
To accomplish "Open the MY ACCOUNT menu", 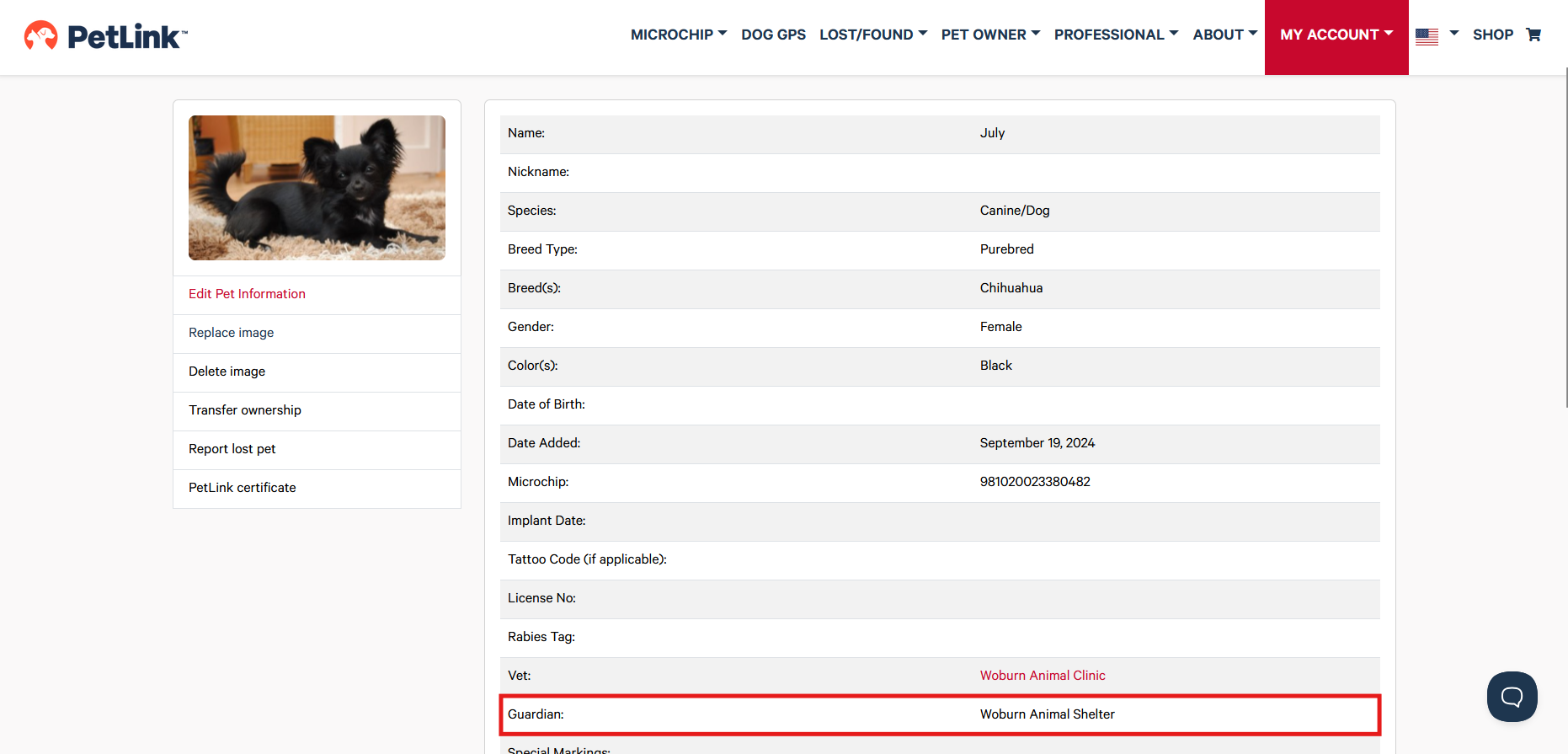I will 1336,37.
